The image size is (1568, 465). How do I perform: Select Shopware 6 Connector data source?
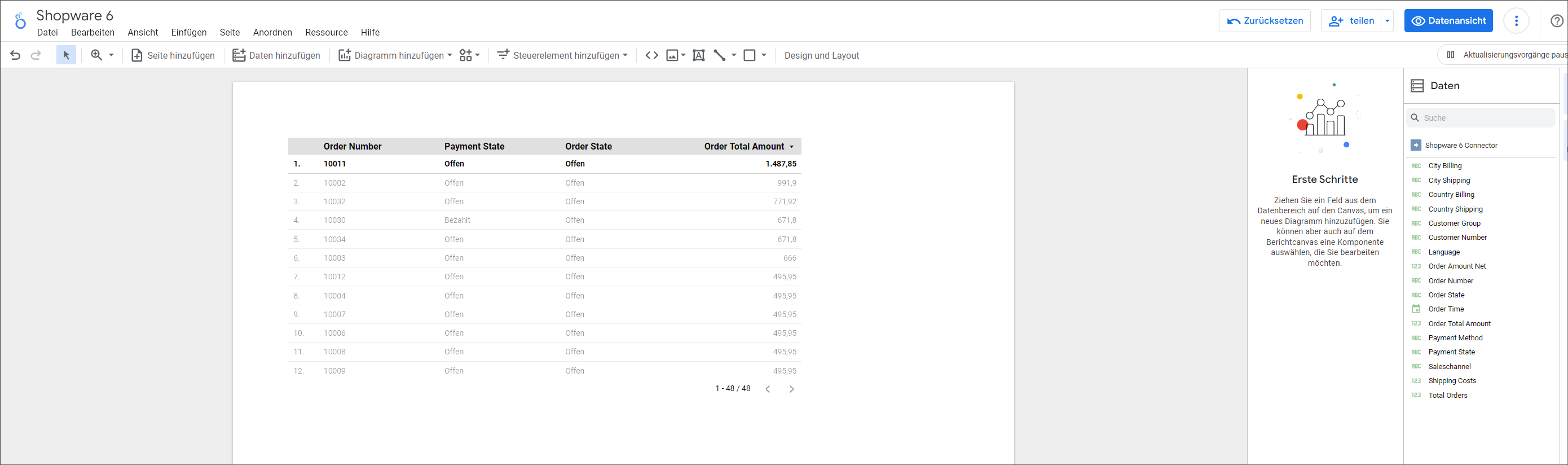click(1461, 146)
